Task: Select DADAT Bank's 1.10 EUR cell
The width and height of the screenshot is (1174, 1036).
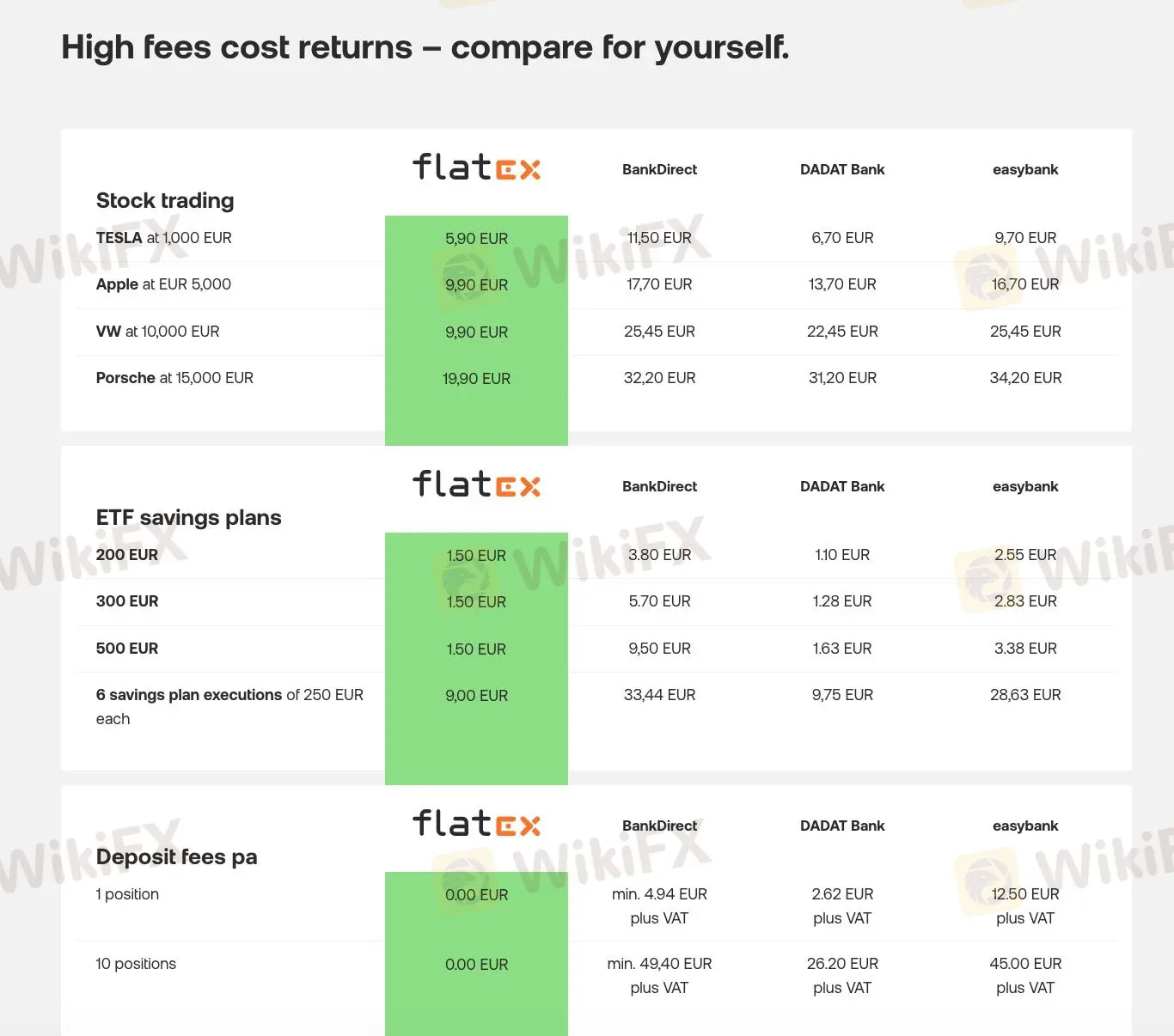Action: click(841, 555)
